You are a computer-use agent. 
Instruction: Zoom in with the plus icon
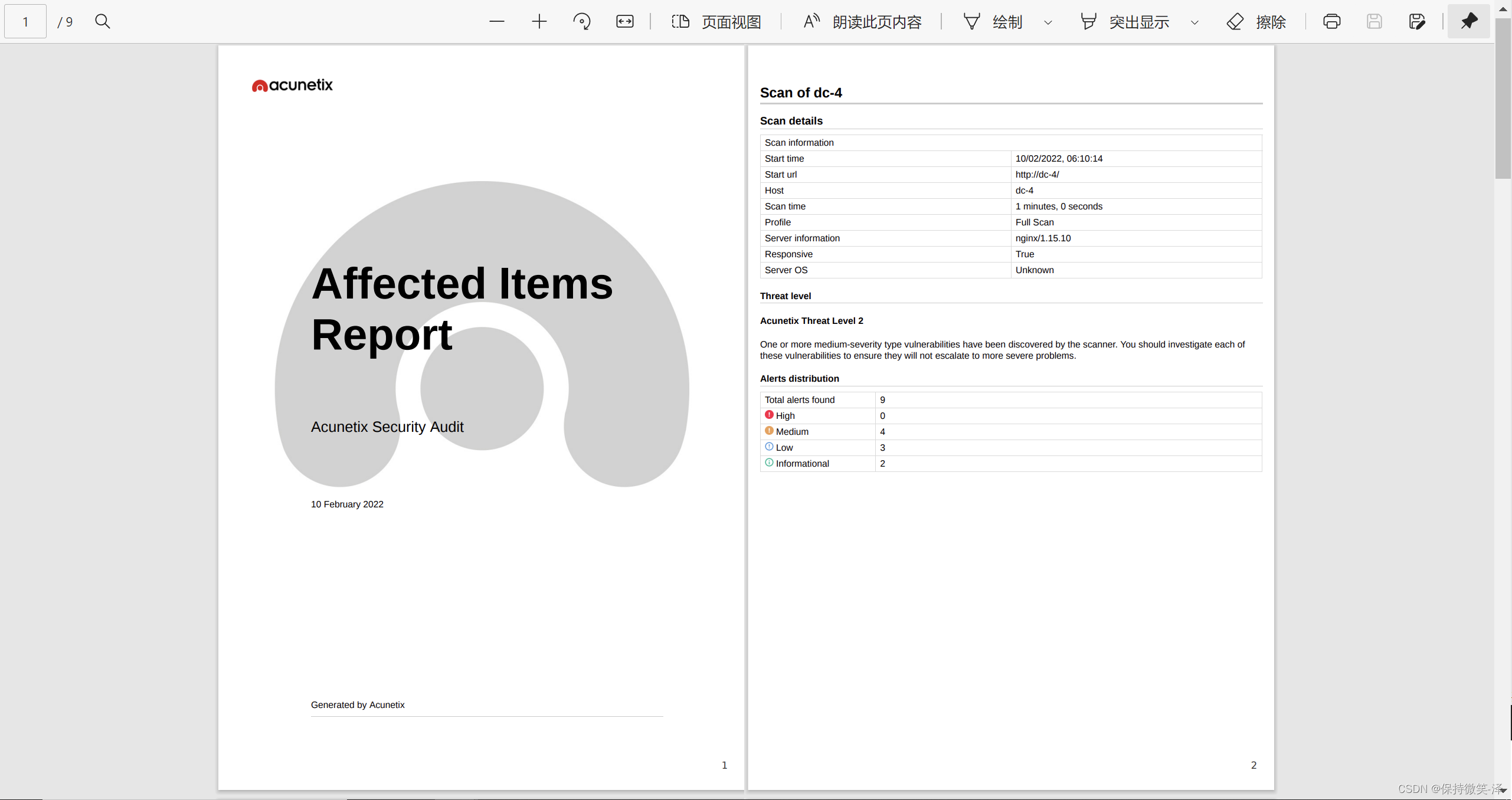pyautogui.click(x=539, y=22)
